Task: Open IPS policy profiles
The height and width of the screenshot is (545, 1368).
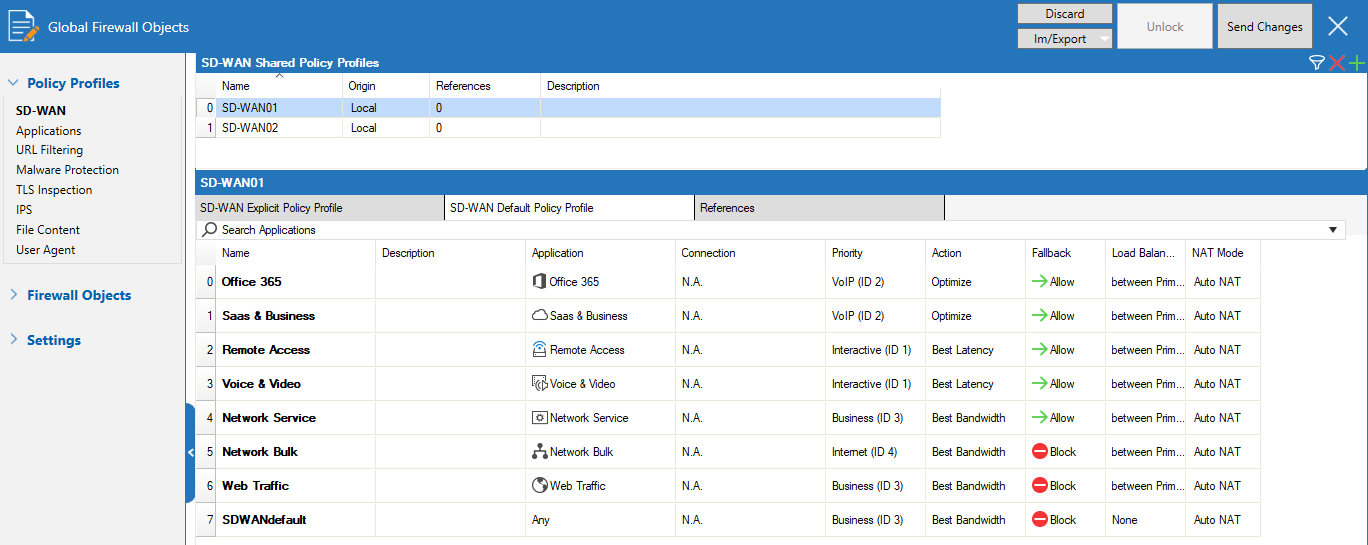Action: (x=24, y=210)
